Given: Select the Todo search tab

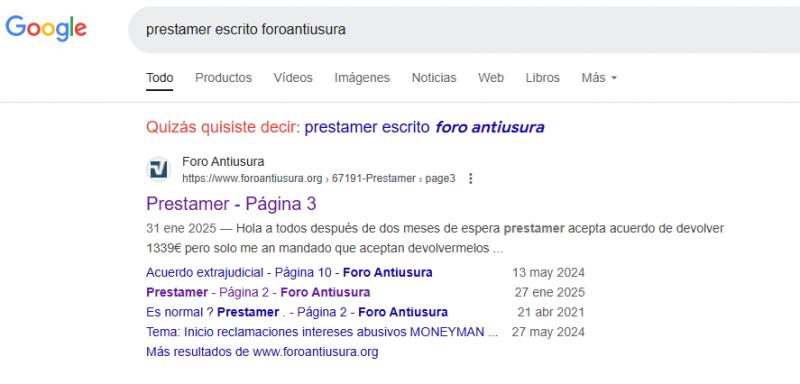Looking at the screenshot, I should [x=159, y=78].
